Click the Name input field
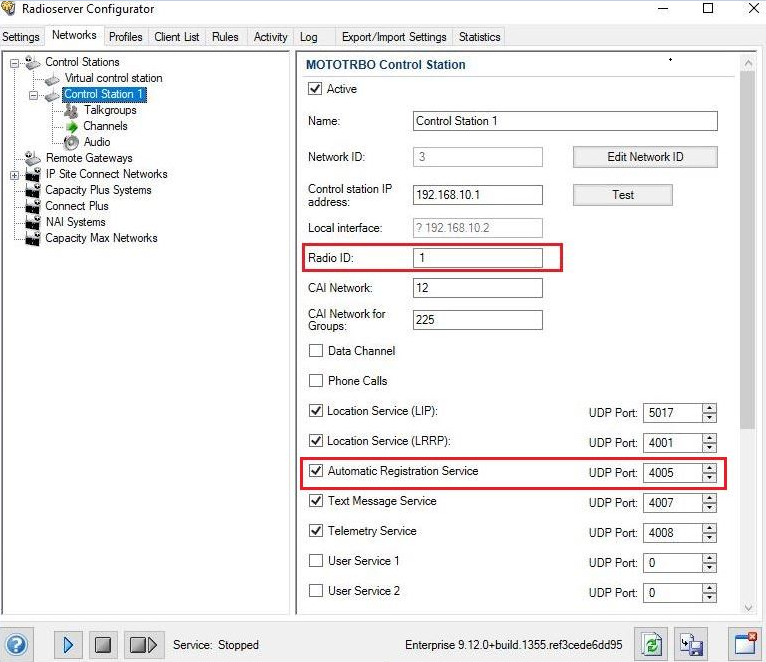 (565, 121)
